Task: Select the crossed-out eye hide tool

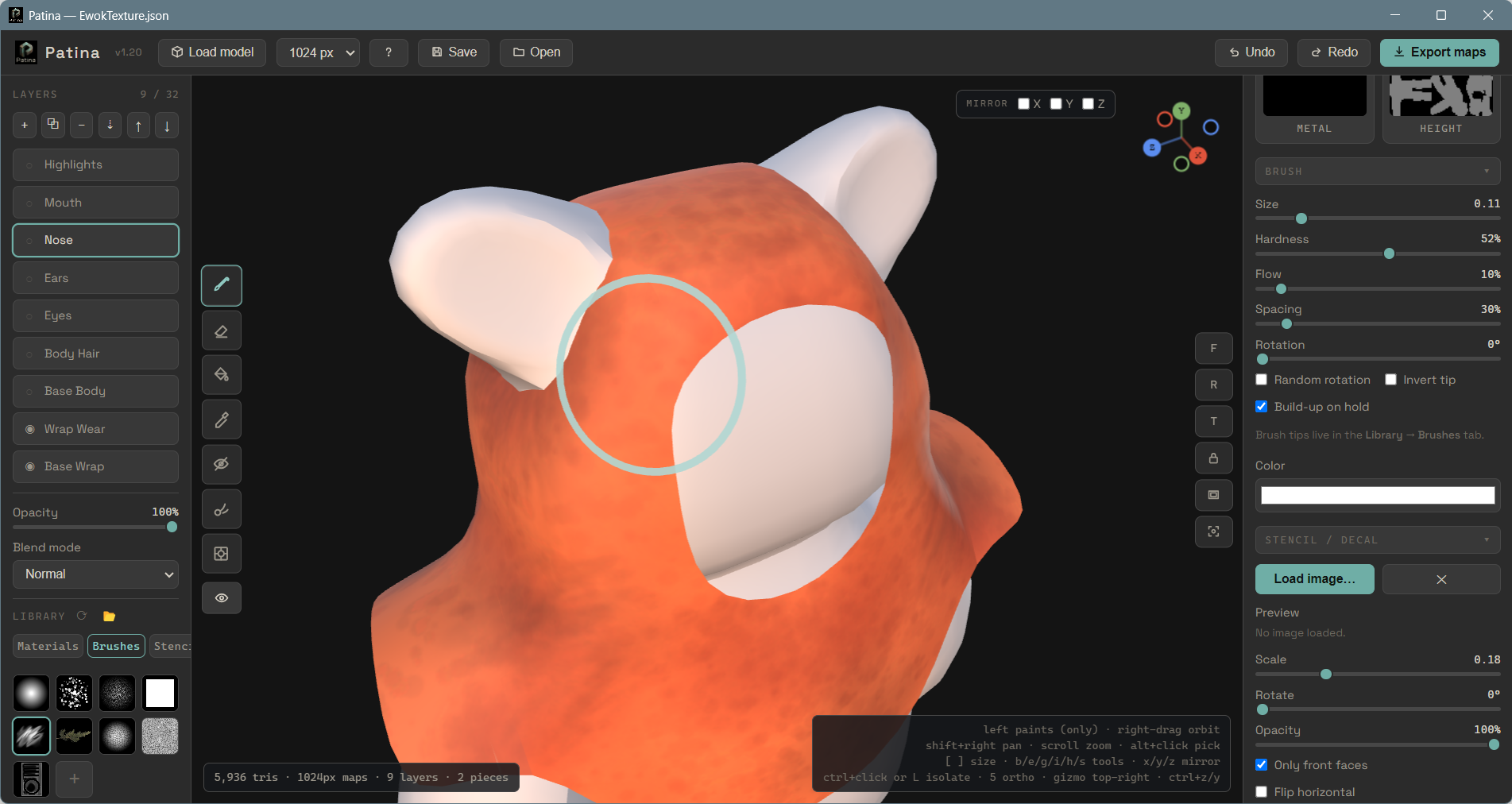Action: 222,464
